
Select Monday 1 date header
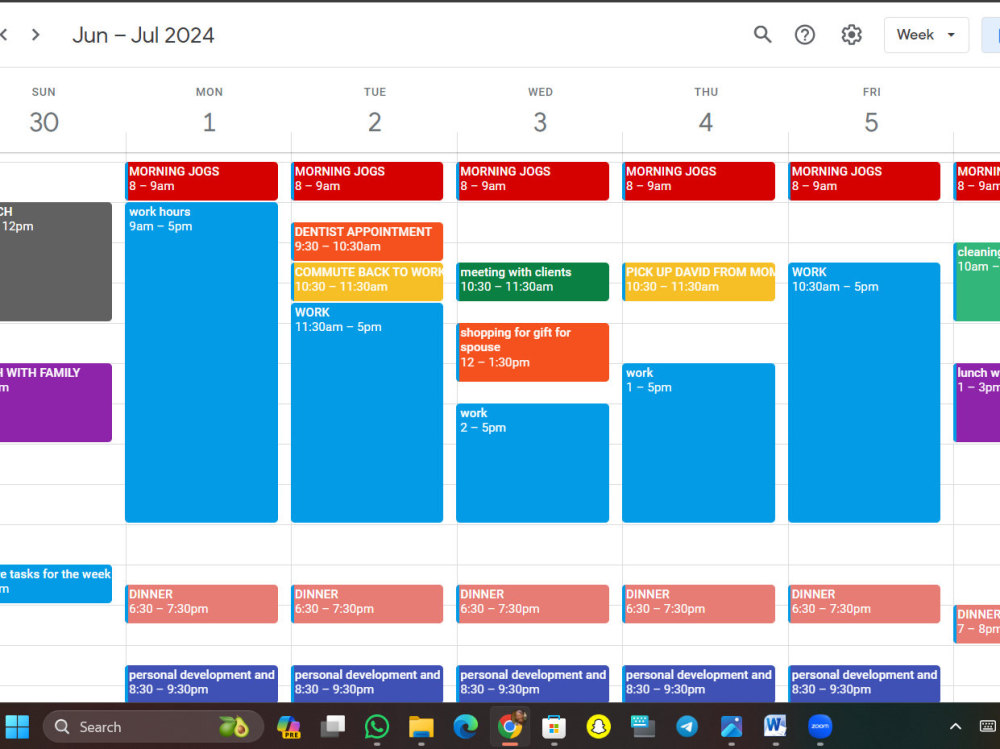[x=209, y=121]
